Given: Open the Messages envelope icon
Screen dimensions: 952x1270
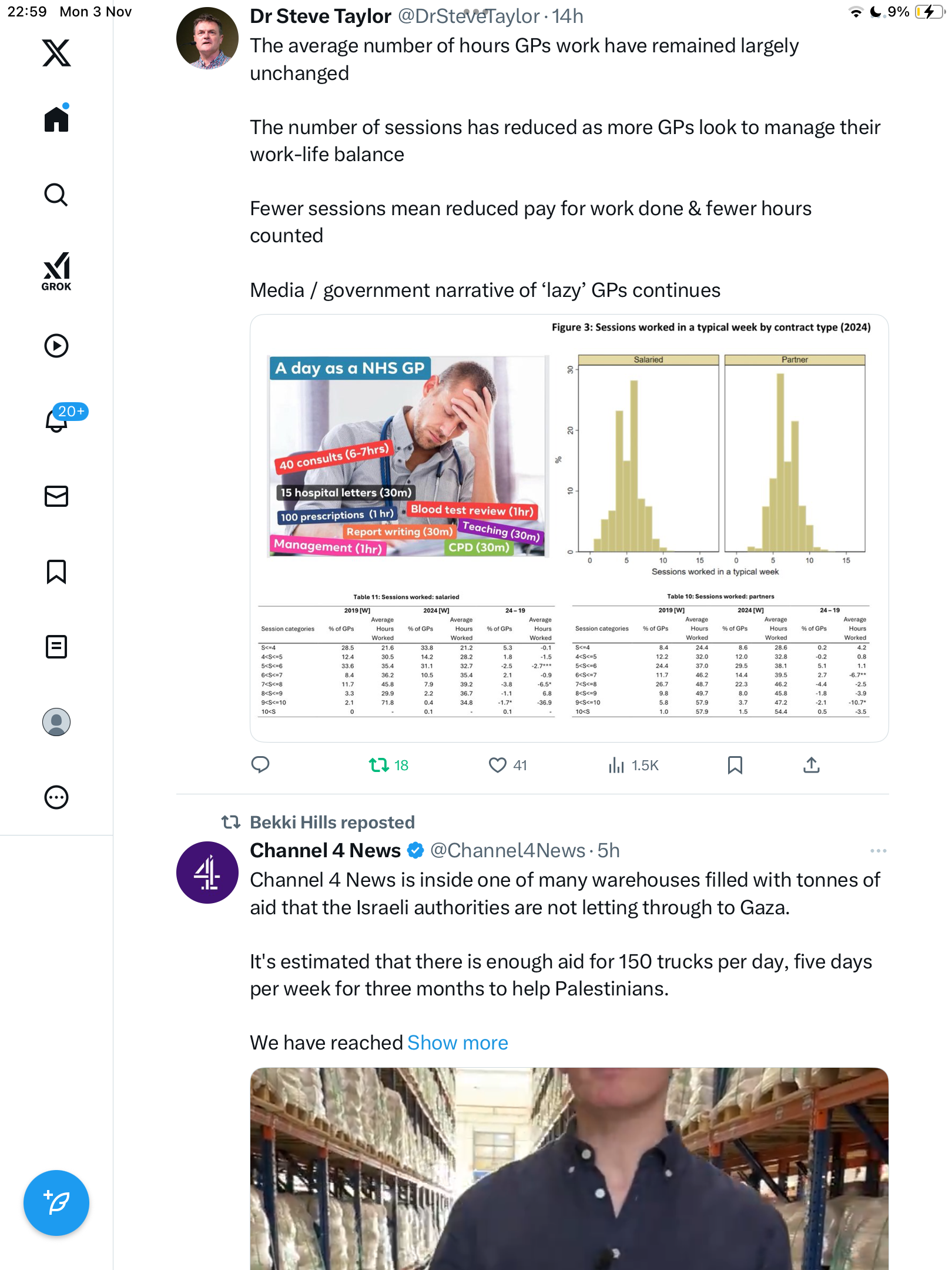Looking at the screenshot, I should 56,496.
